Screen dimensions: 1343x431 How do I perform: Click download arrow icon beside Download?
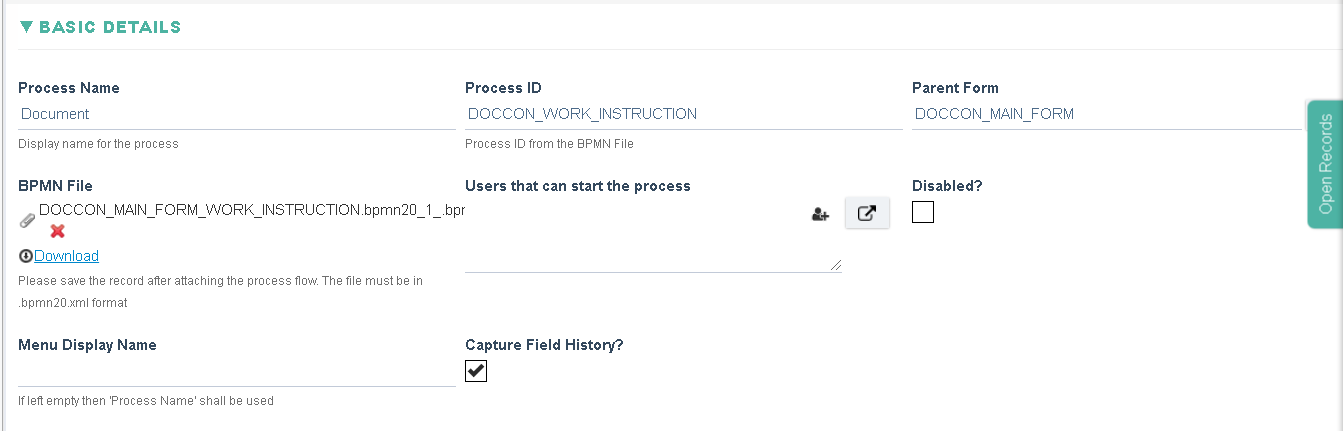tap(26, 256)
